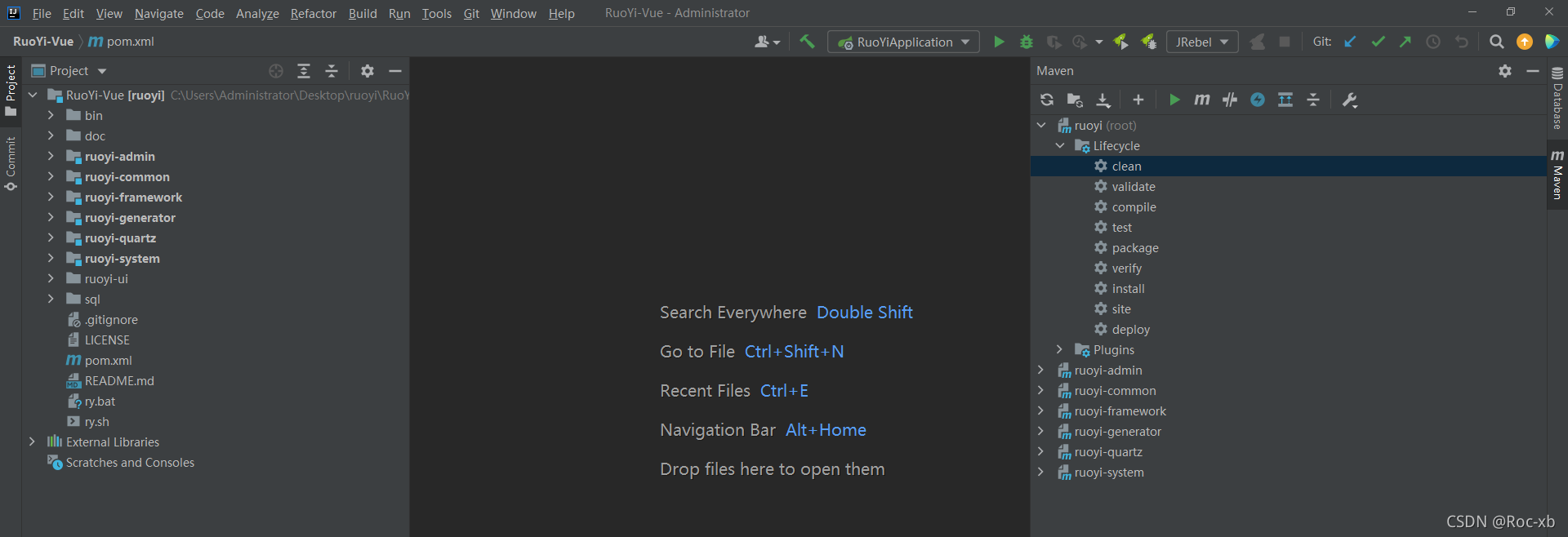This screenshot has width=1568, height=537.
Task: Open Search Everywhere magnifier icon
Action: click(x=1497, y=42)
